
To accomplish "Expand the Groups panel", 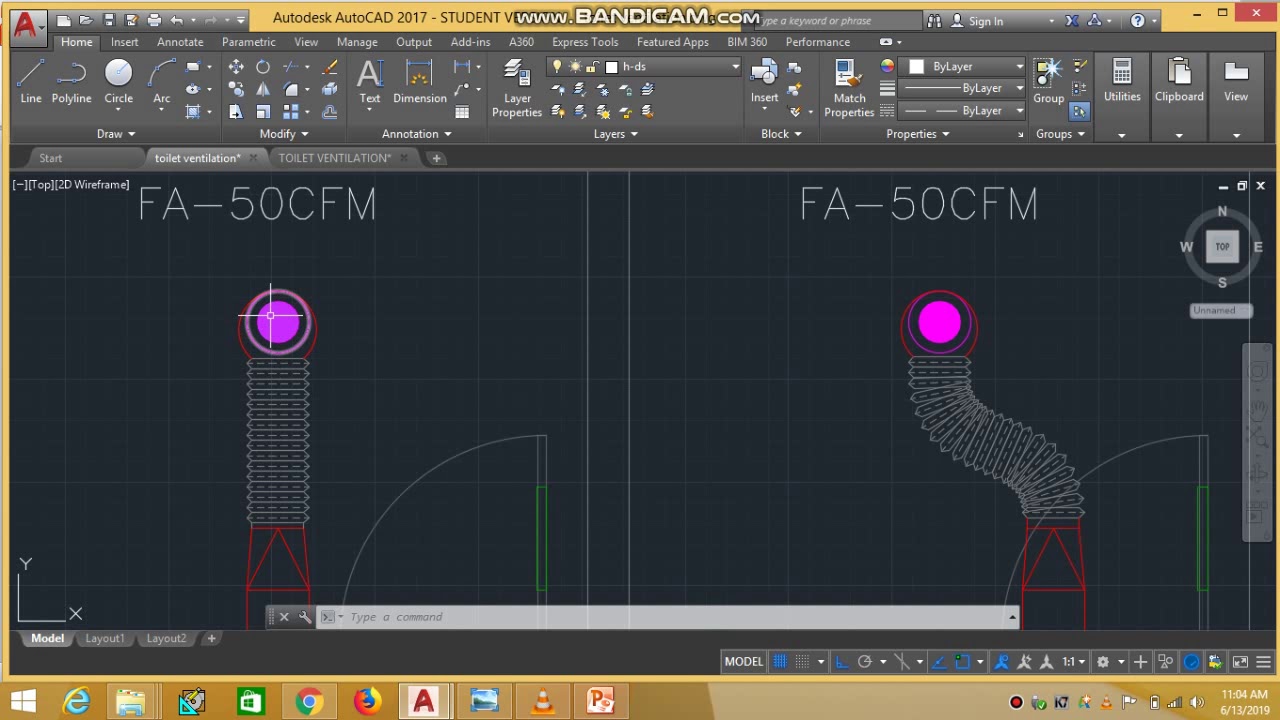I will 1060,134.
